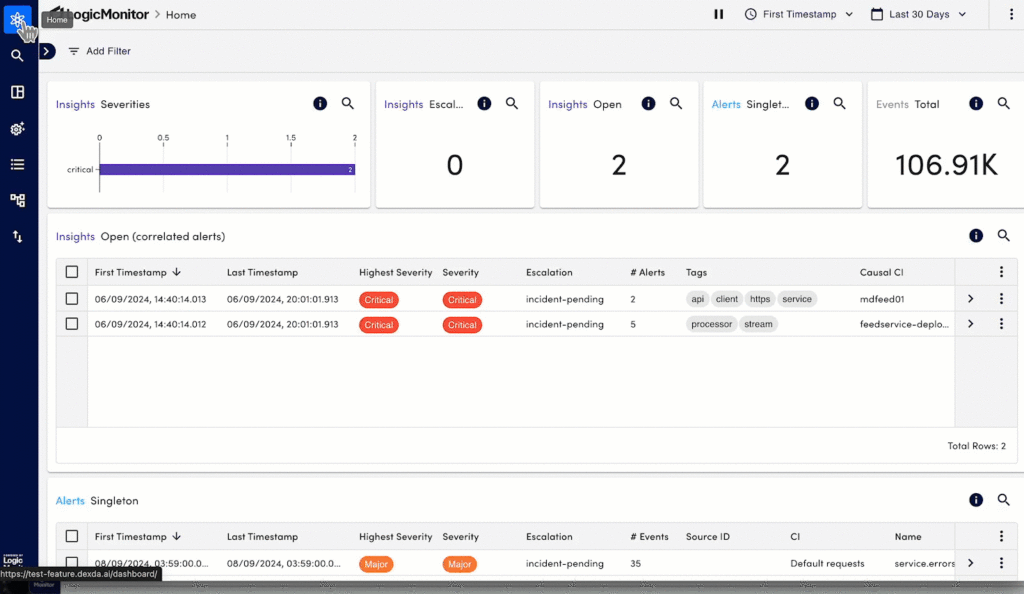The width and height of the screenshot is (1024, 594).
Task: Open the dashboards panel icon in sidebar
Action: point(18,92)
